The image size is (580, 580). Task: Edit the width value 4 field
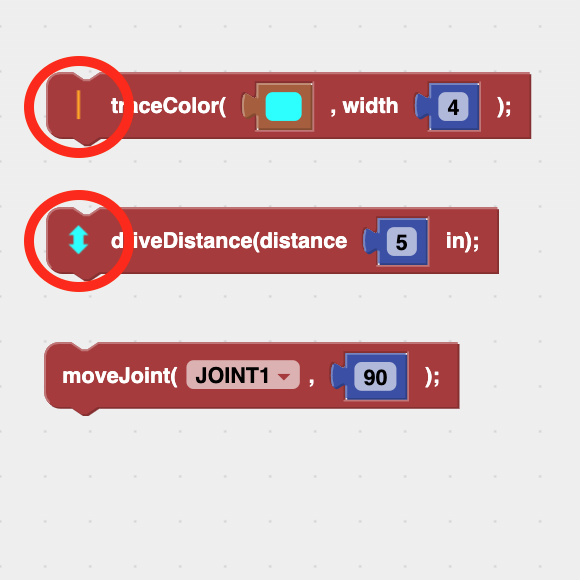453,107
